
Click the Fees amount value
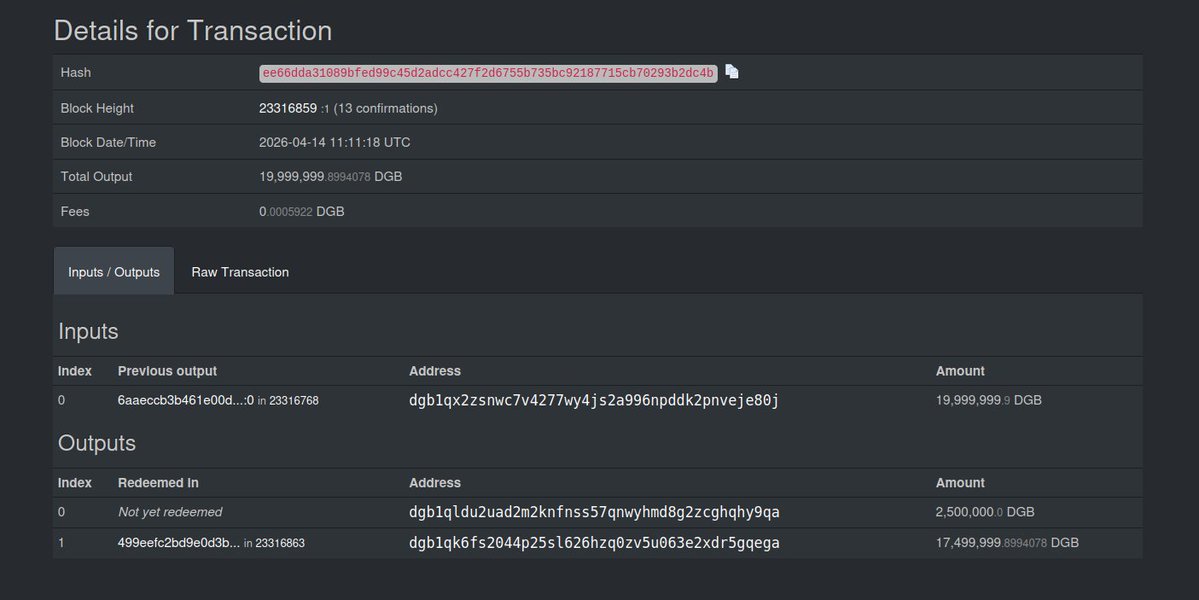tap(301, 212)
